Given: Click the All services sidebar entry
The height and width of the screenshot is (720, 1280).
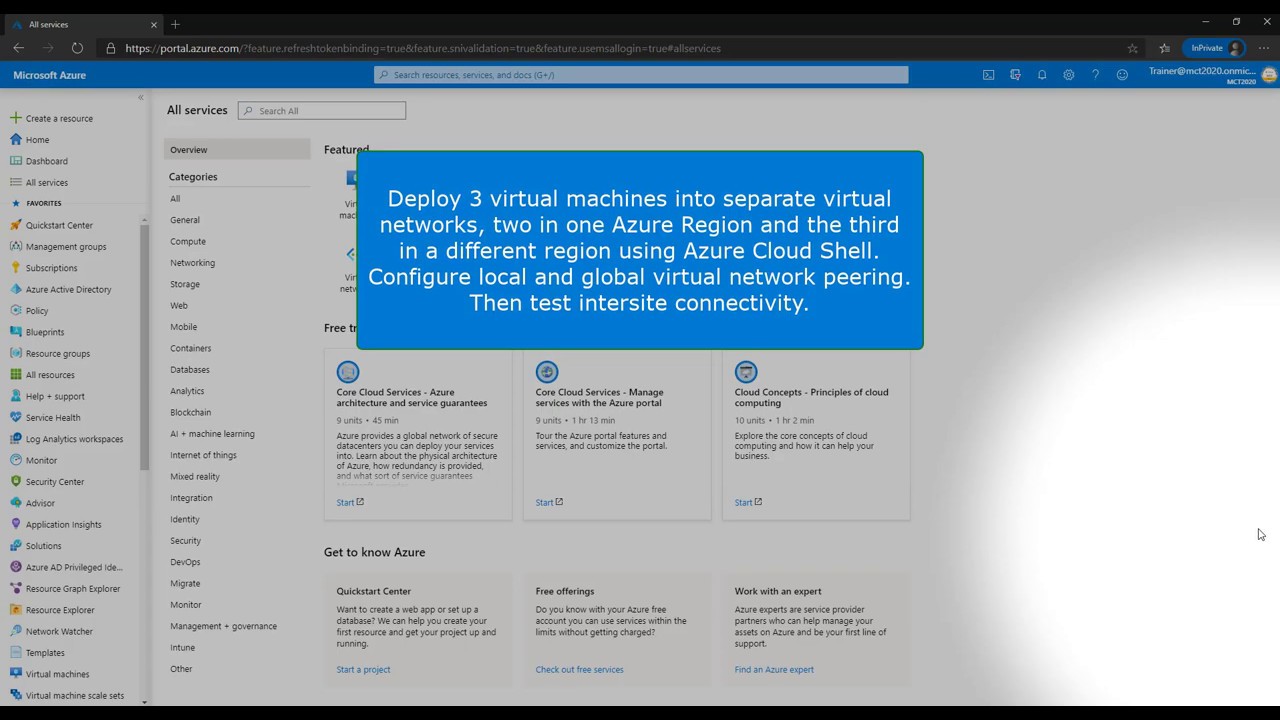Looking at the screenshot, I should (x=47, y=183).
